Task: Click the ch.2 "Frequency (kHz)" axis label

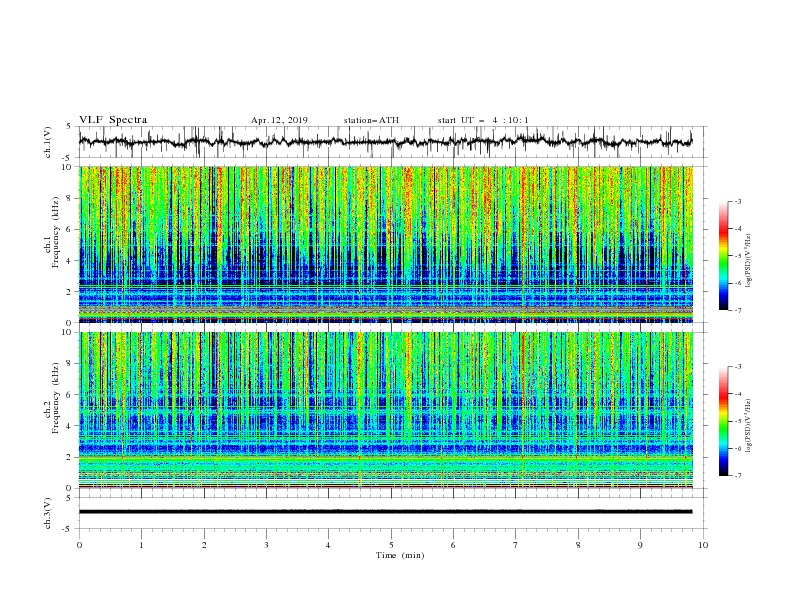Action: click(x=56, y=398)
